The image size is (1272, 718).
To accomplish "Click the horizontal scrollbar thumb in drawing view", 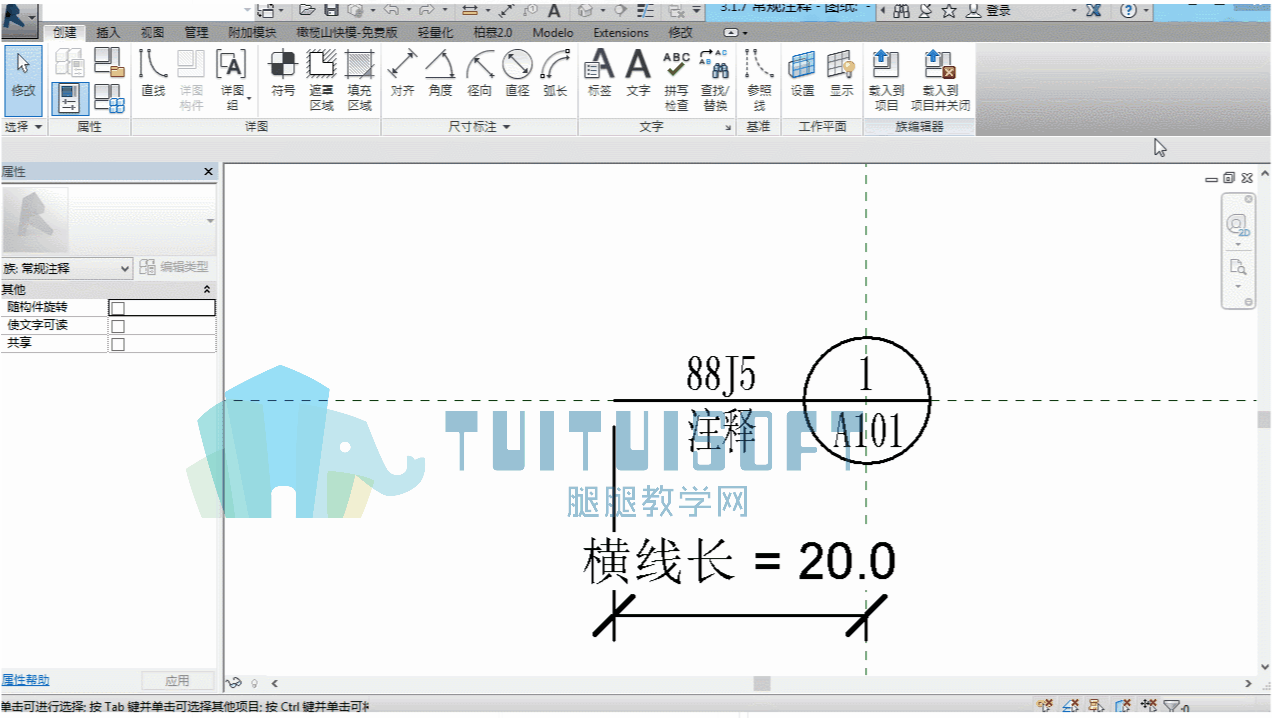I will (762, 683).
